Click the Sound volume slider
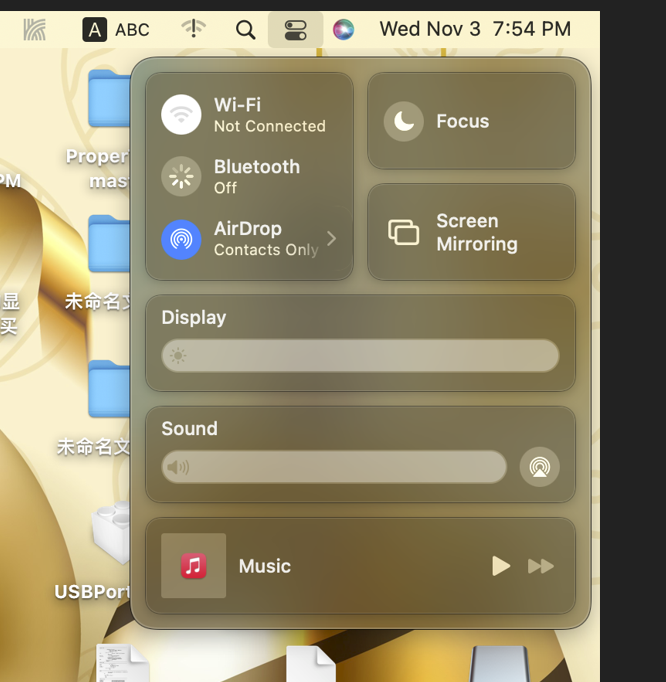The image size is (666, 682). [334, 467]
